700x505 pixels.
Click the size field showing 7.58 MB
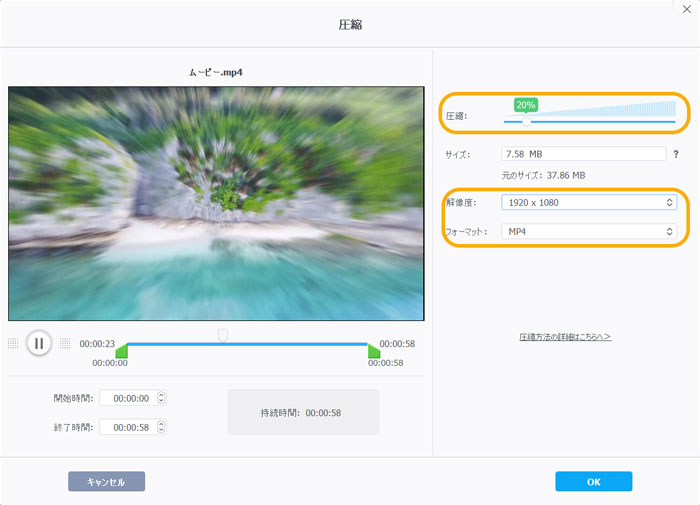583,154
